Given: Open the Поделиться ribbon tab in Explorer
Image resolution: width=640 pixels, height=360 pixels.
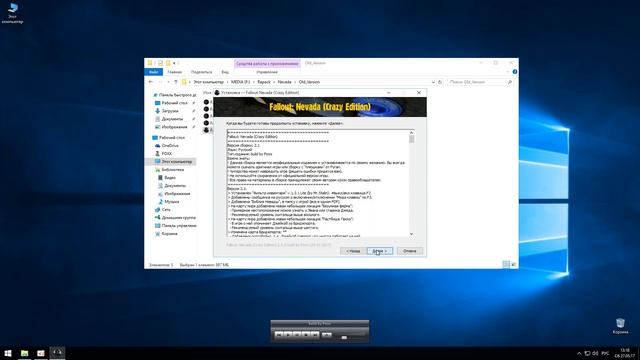Looking at the screenshot, I should pos(202,72).
